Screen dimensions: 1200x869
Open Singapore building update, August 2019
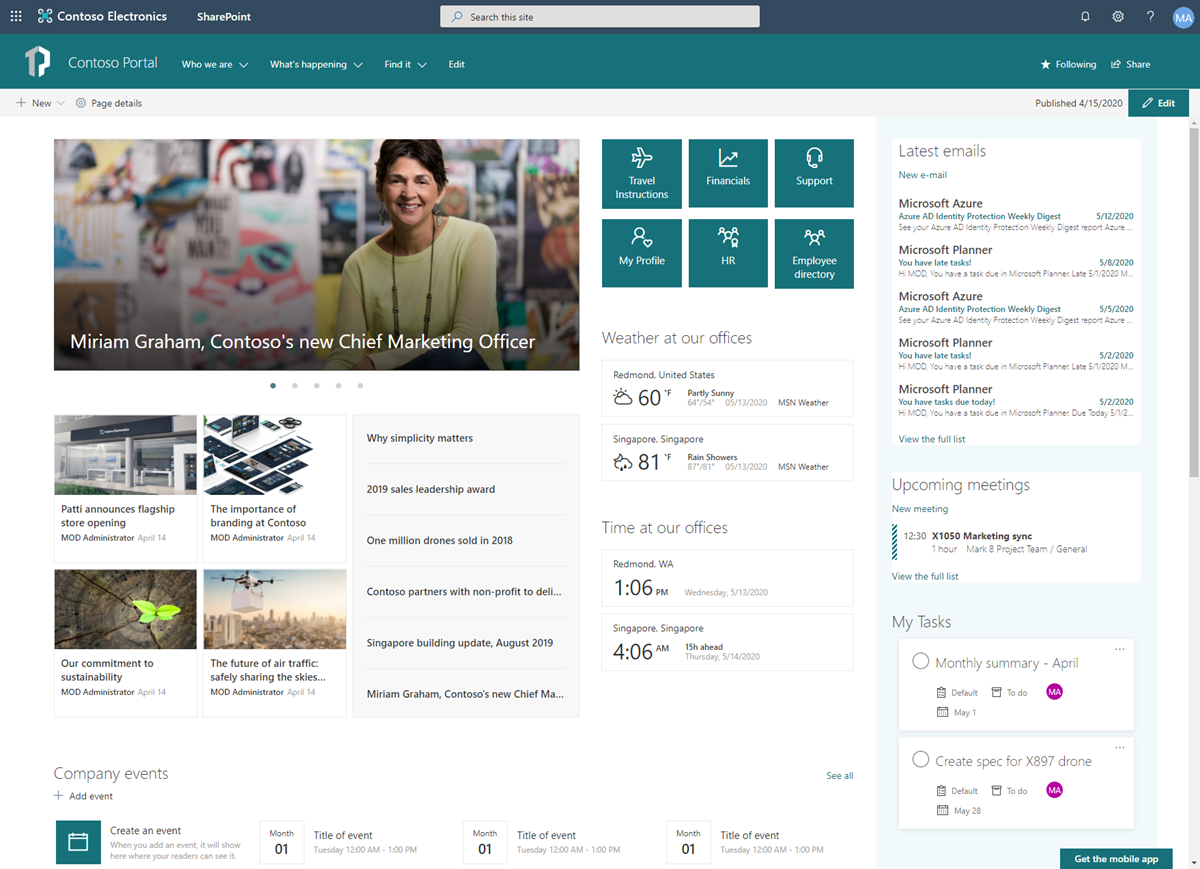pyautogui.click(x=460, y=643)
